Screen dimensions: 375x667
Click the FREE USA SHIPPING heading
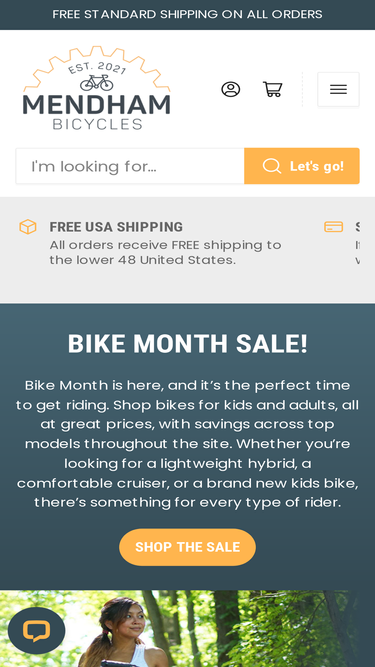(x=116, y=227)
